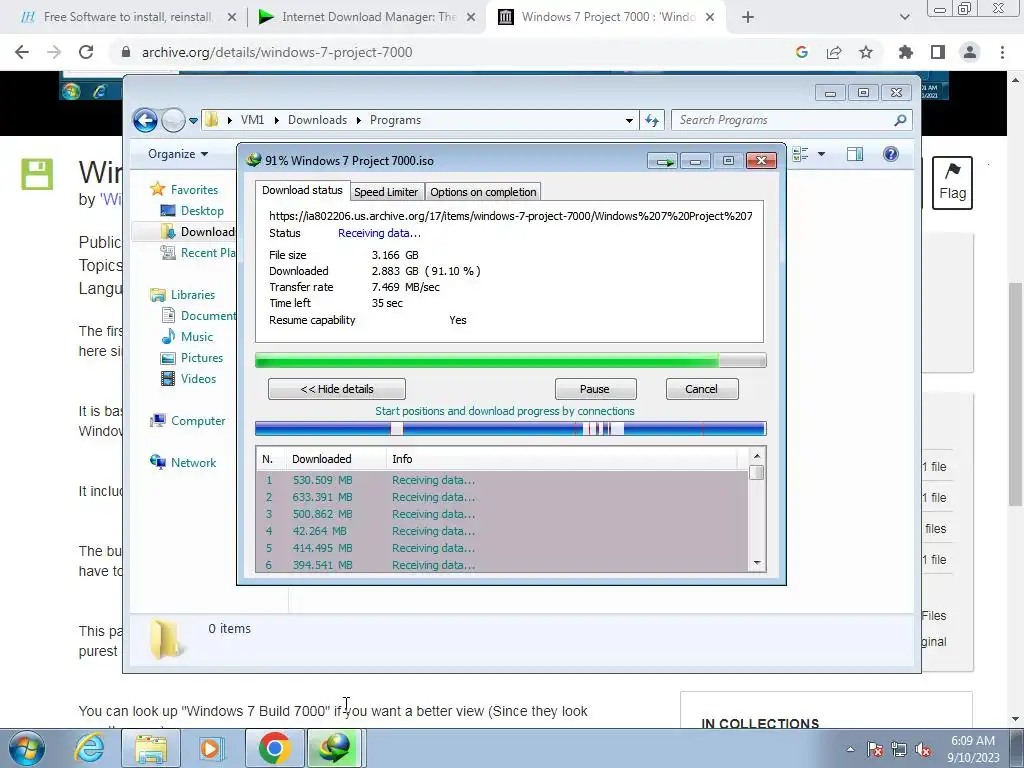The width and height of the screenshot is (1024, 768).
Task: Click the change view icon in Explorer
Action: coord(801,154)
